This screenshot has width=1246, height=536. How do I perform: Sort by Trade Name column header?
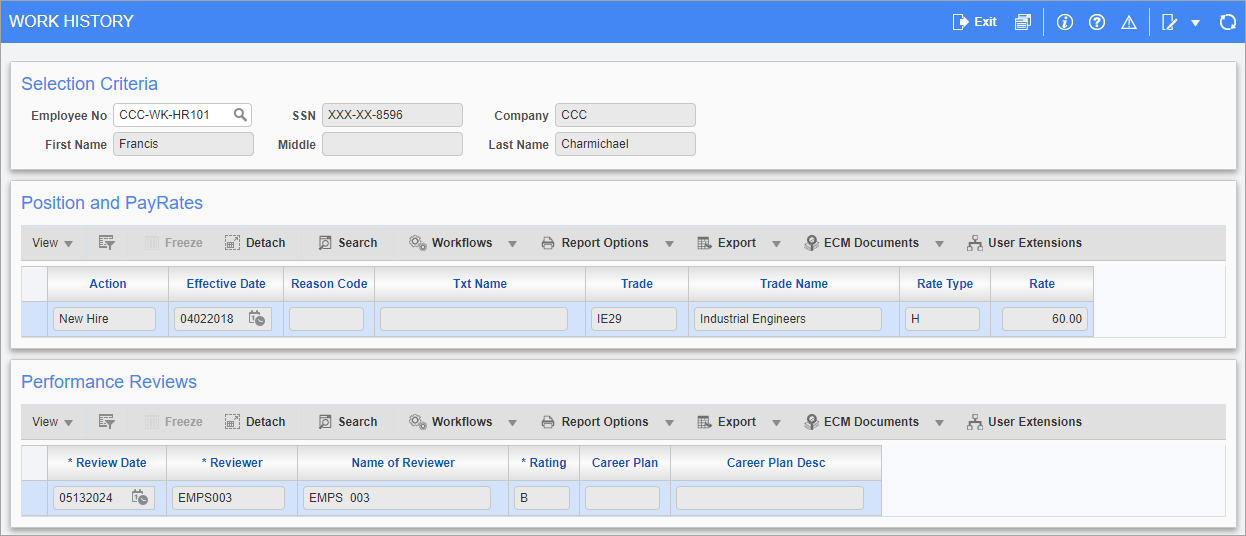pyautogui.click(x=793, y=284)
